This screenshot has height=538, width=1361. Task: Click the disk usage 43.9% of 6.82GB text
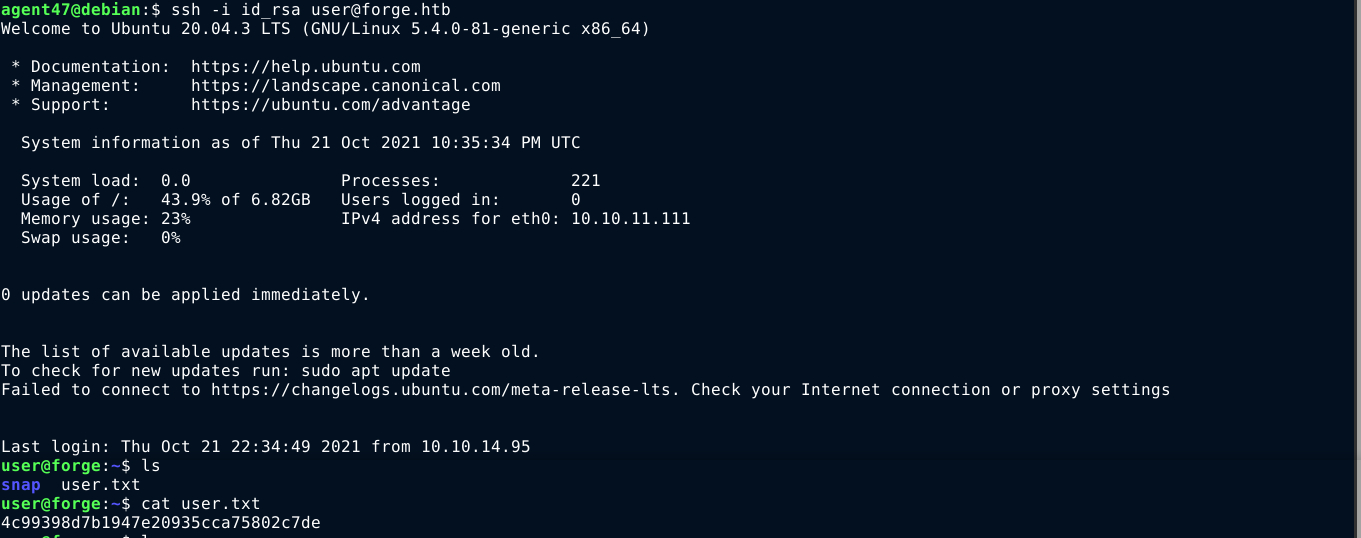[235, 200]
